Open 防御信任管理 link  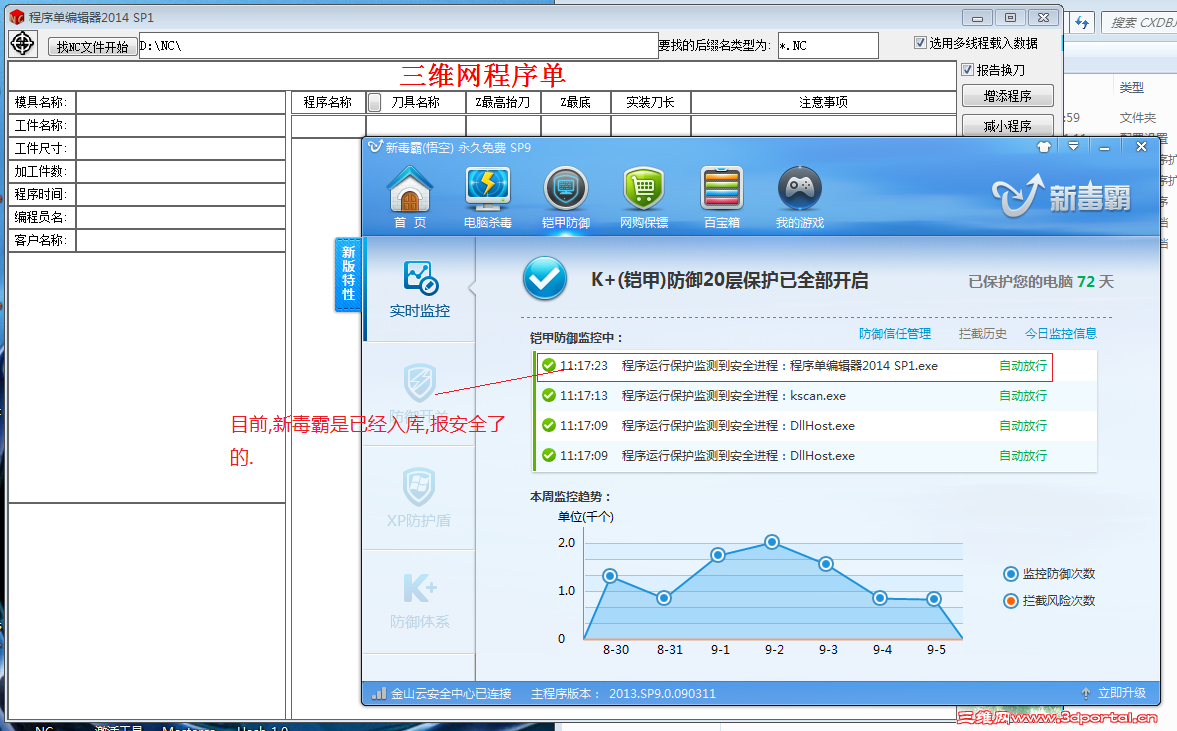point(895,333)
